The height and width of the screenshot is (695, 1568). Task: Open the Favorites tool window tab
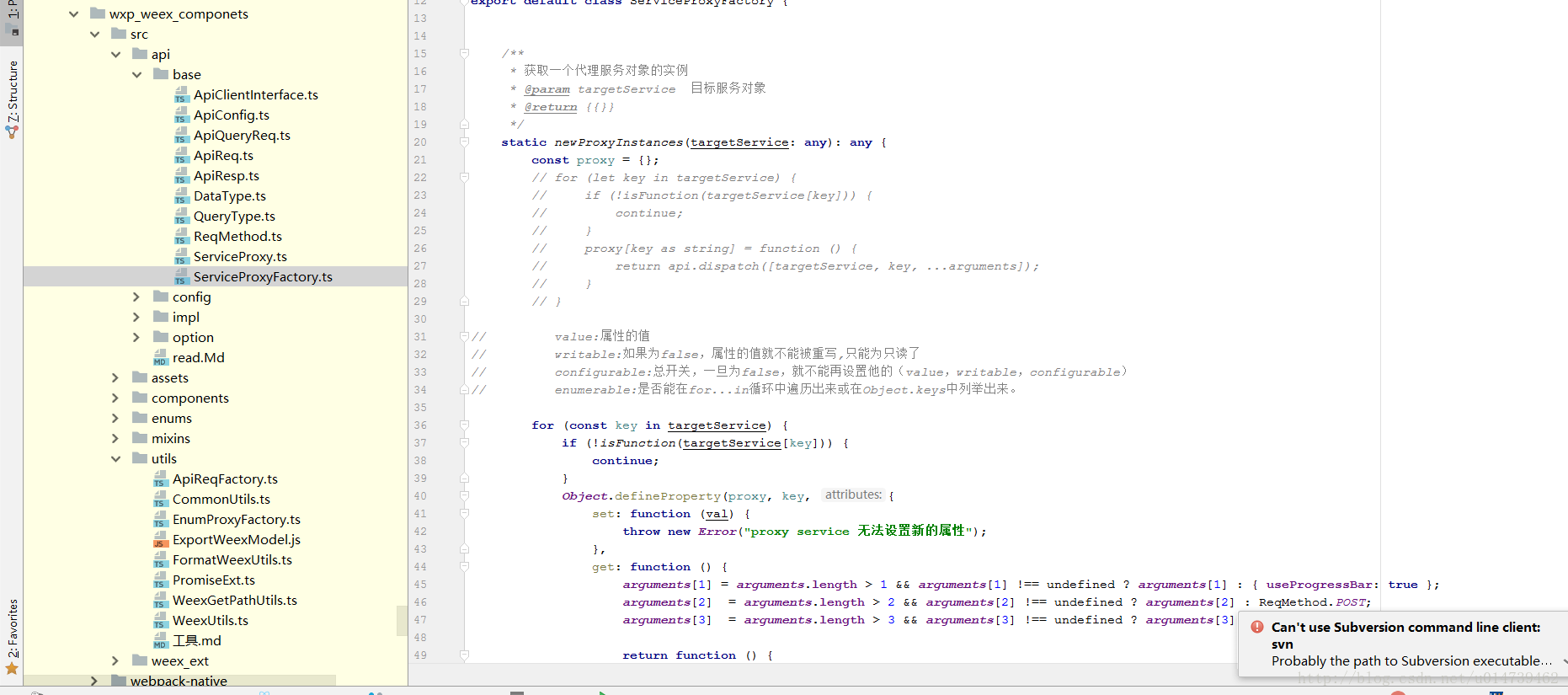point(12,636)
